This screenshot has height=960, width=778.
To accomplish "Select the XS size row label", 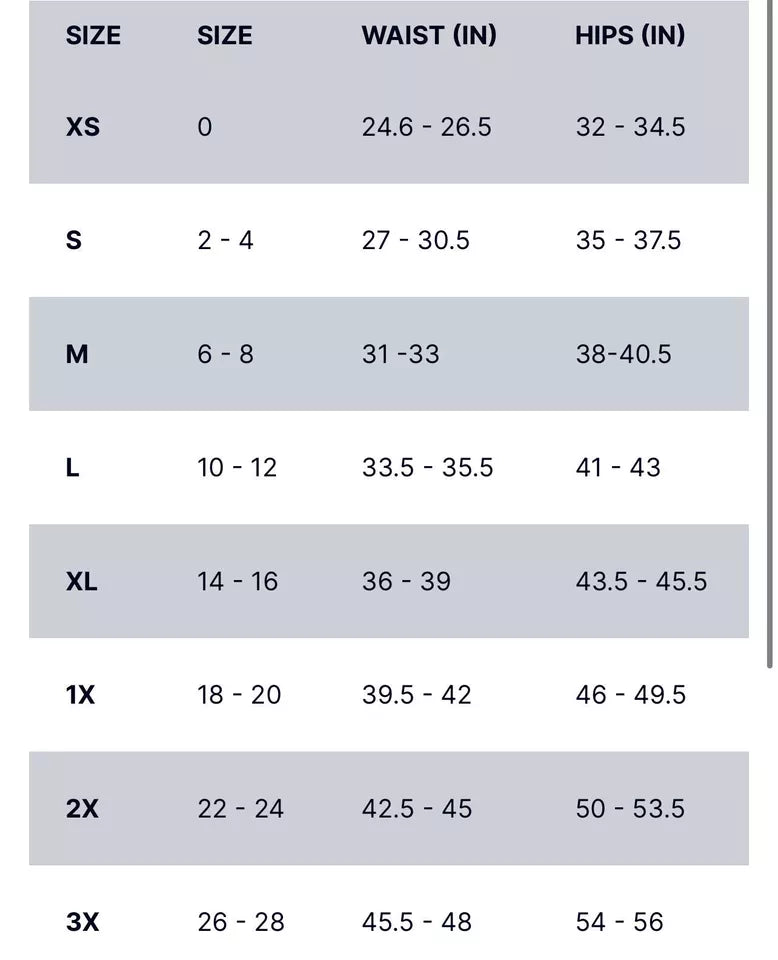I will click(x=83, y=127).
